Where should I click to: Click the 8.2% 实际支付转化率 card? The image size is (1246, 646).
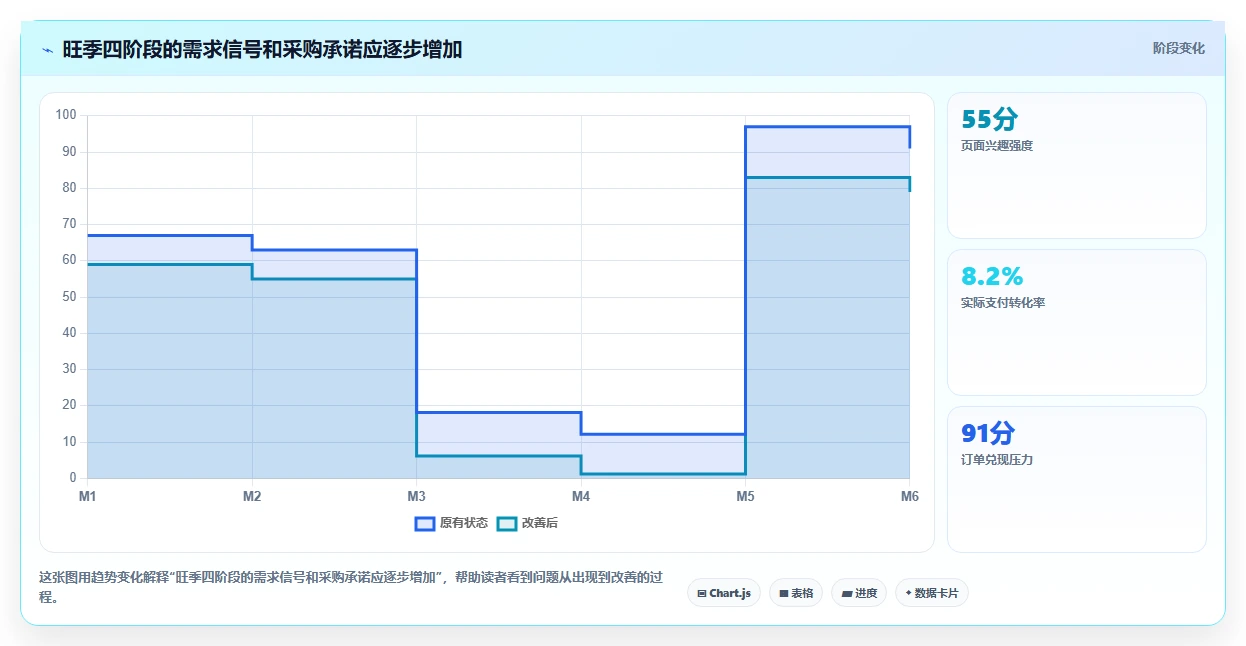(1077, 322)
